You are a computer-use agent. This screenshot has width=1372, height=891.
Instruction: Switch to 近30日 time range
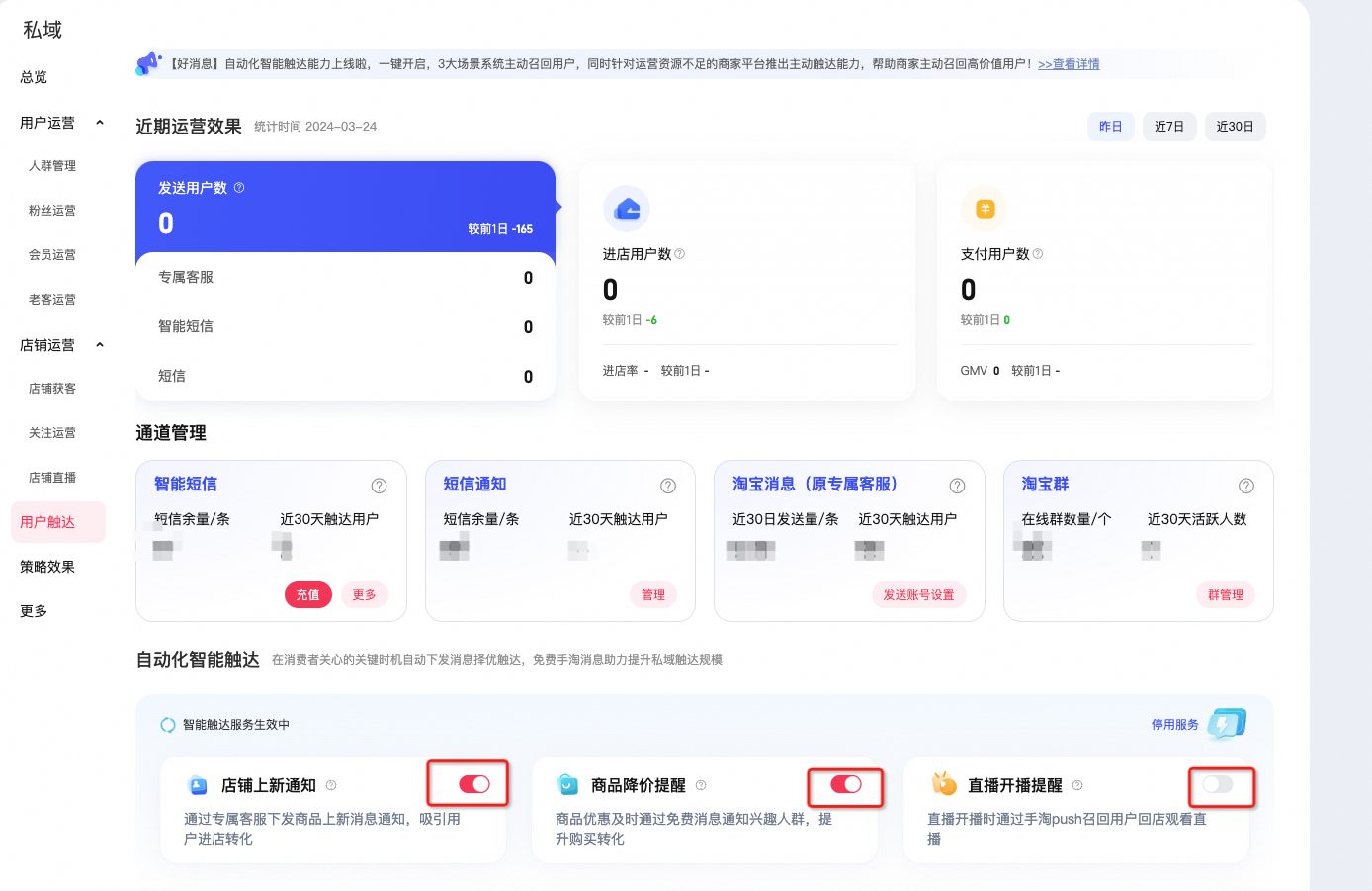1235,127
